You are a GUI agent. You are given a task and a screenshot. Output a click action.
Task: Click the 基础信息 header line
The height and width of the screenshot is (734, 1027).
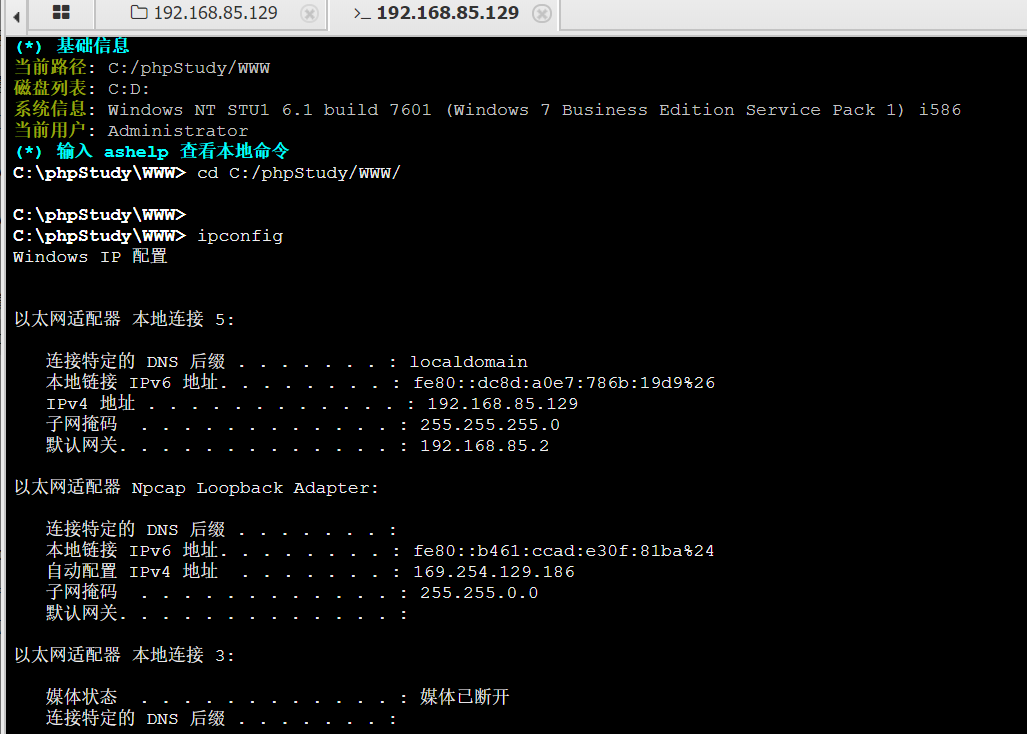[72, 46]
